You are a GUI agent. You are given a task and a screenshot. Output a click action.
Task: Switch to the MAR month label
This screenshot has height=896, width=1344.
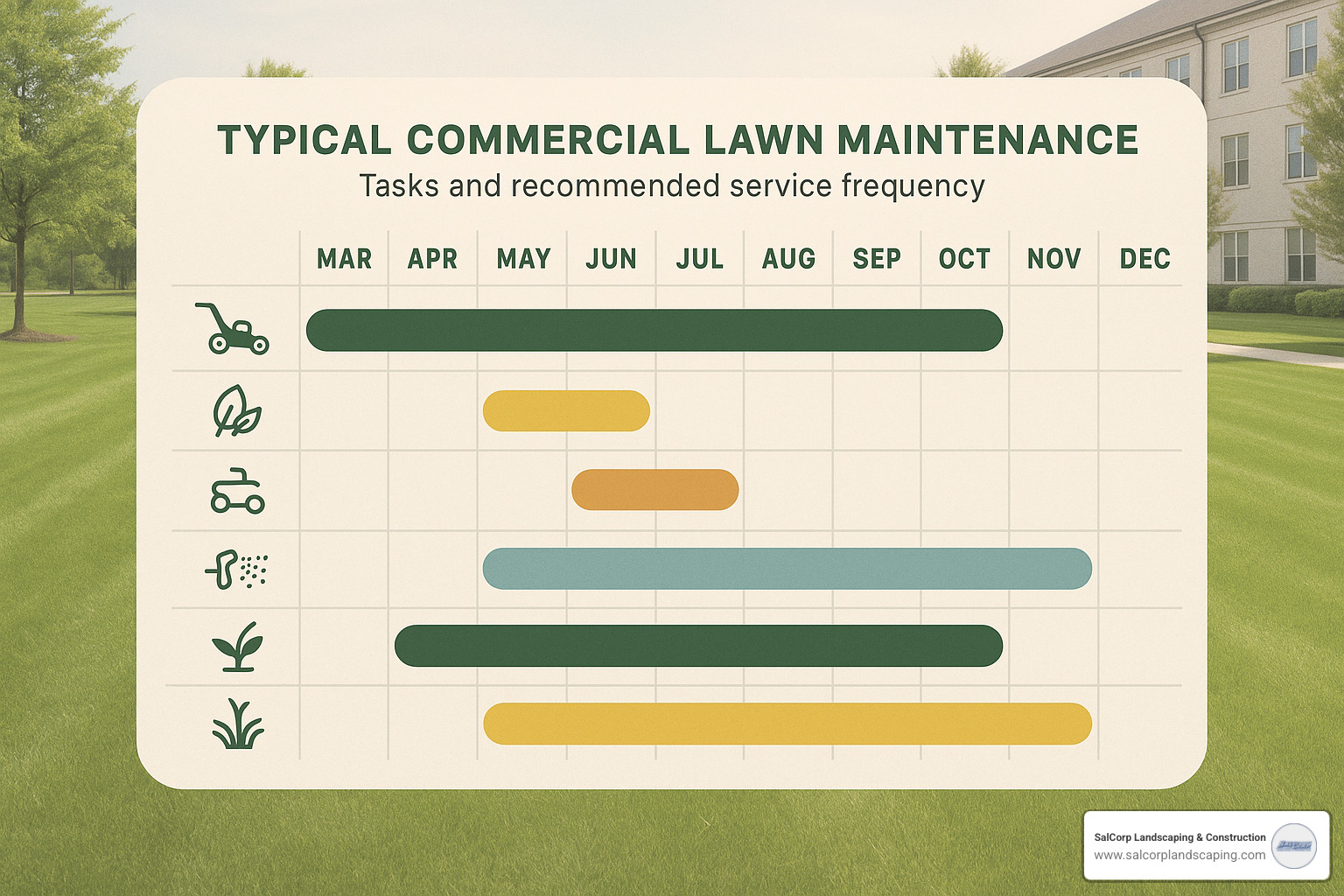point(344,258)
